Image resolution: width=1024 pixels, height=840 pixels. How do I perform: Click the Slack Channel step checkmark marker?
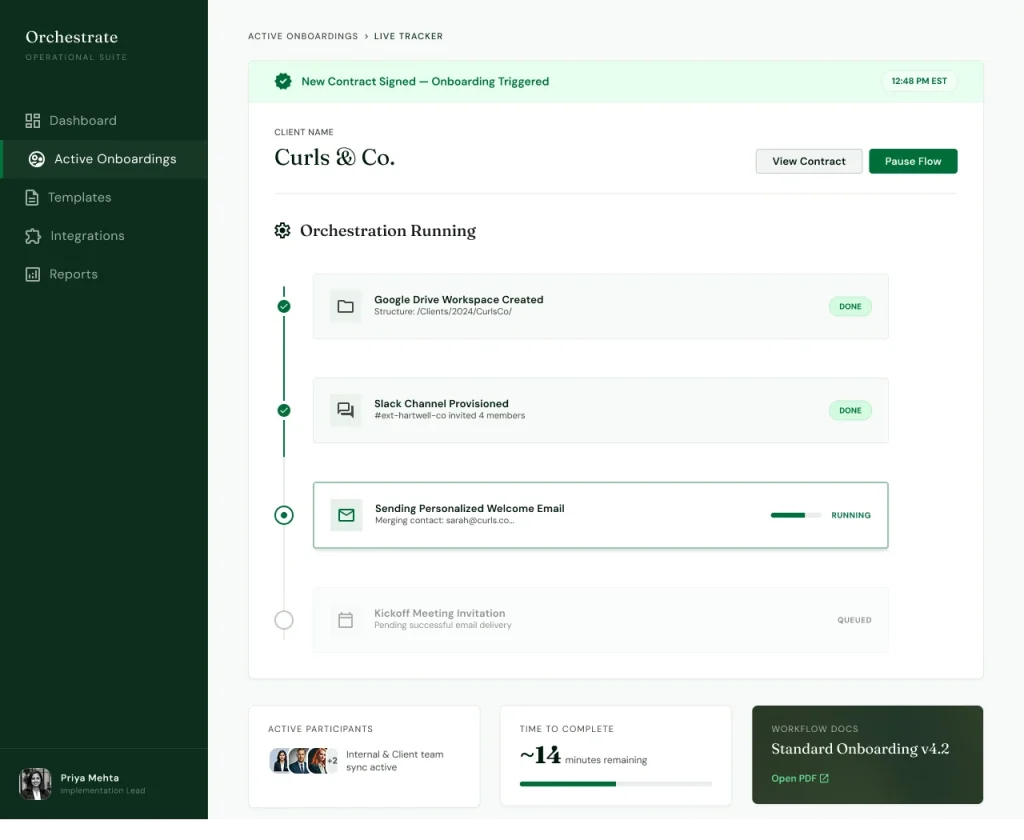point(284,410)
